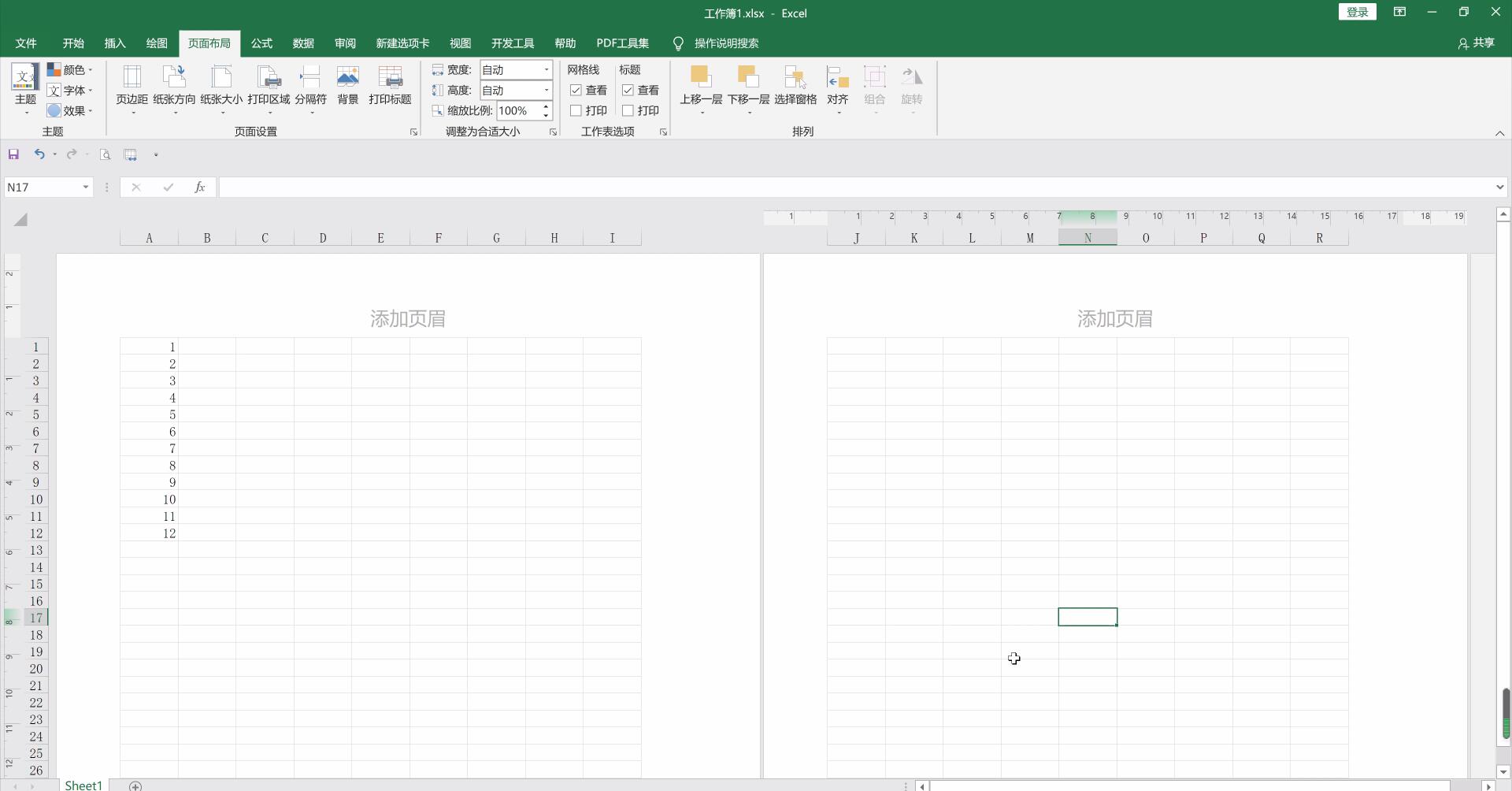Add a new sheet with plus icon

[x=135, y=785]
